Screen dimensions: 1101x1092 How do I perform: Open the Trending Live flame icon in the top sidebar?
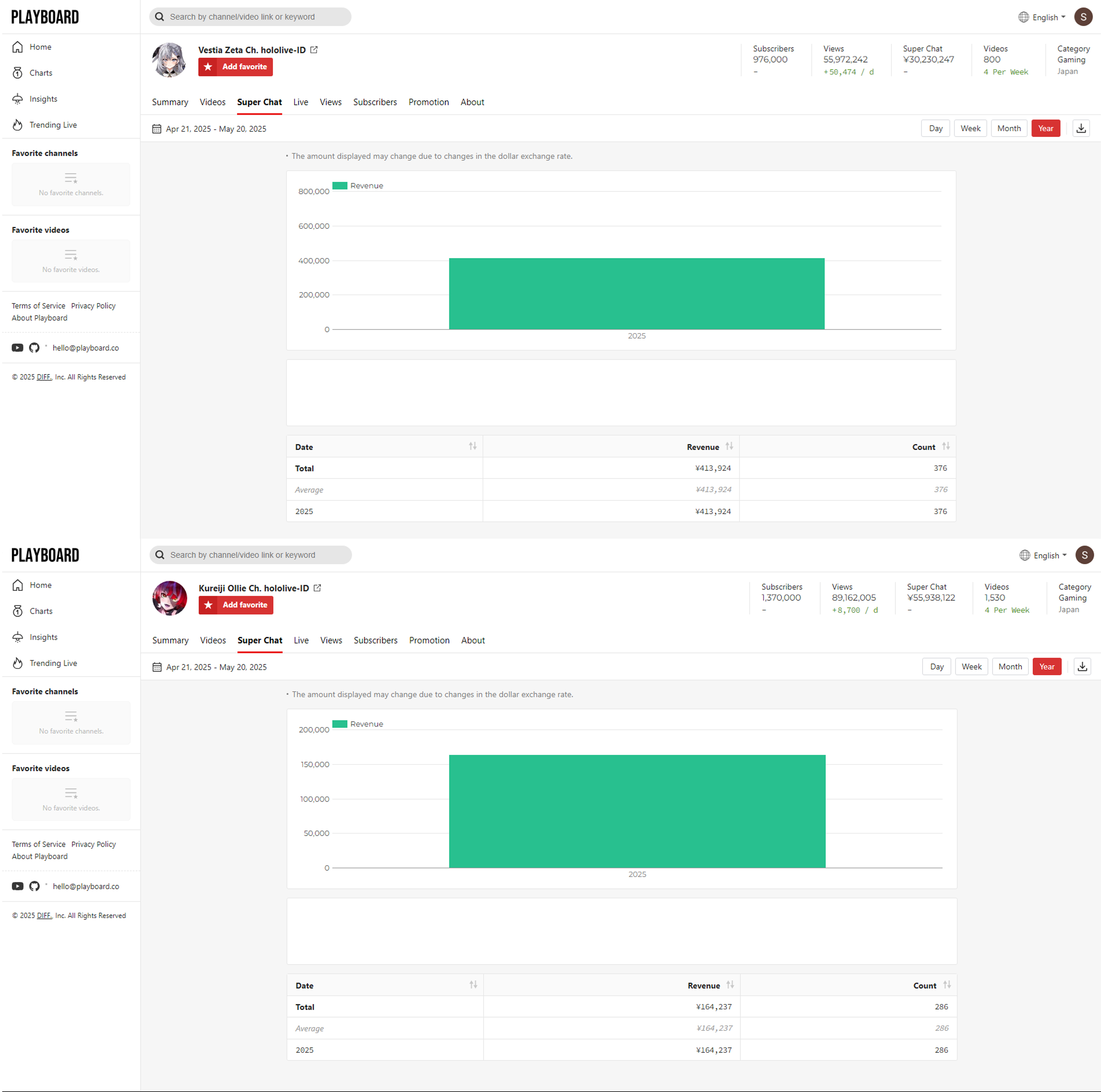(x=18, y=125)
